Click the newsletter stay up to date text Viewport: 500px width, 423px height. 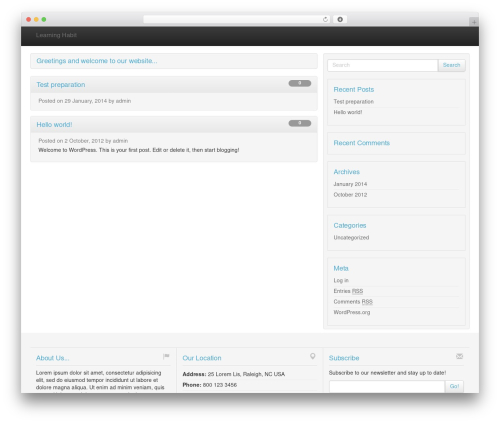pyautogui.click(x=387, y=373)
